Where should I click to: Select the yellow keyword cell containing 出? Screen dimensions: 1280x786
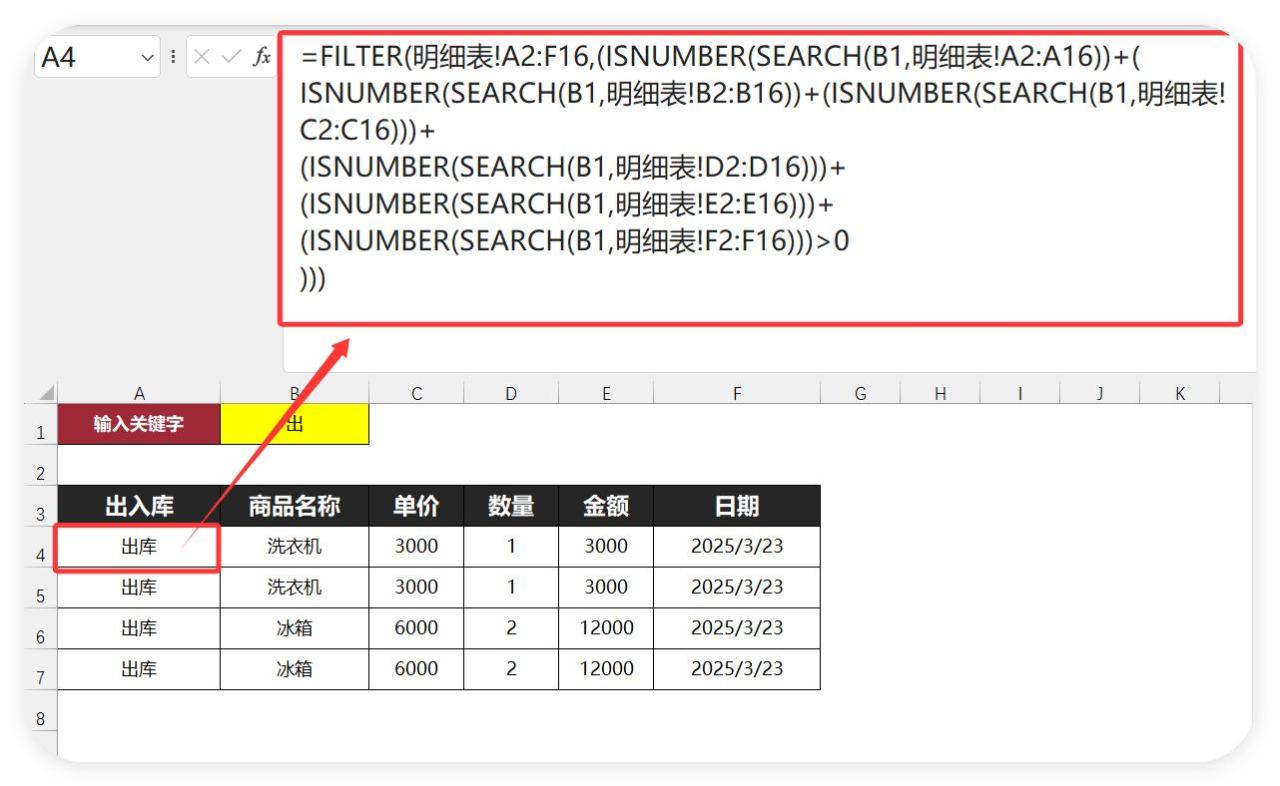295,425
